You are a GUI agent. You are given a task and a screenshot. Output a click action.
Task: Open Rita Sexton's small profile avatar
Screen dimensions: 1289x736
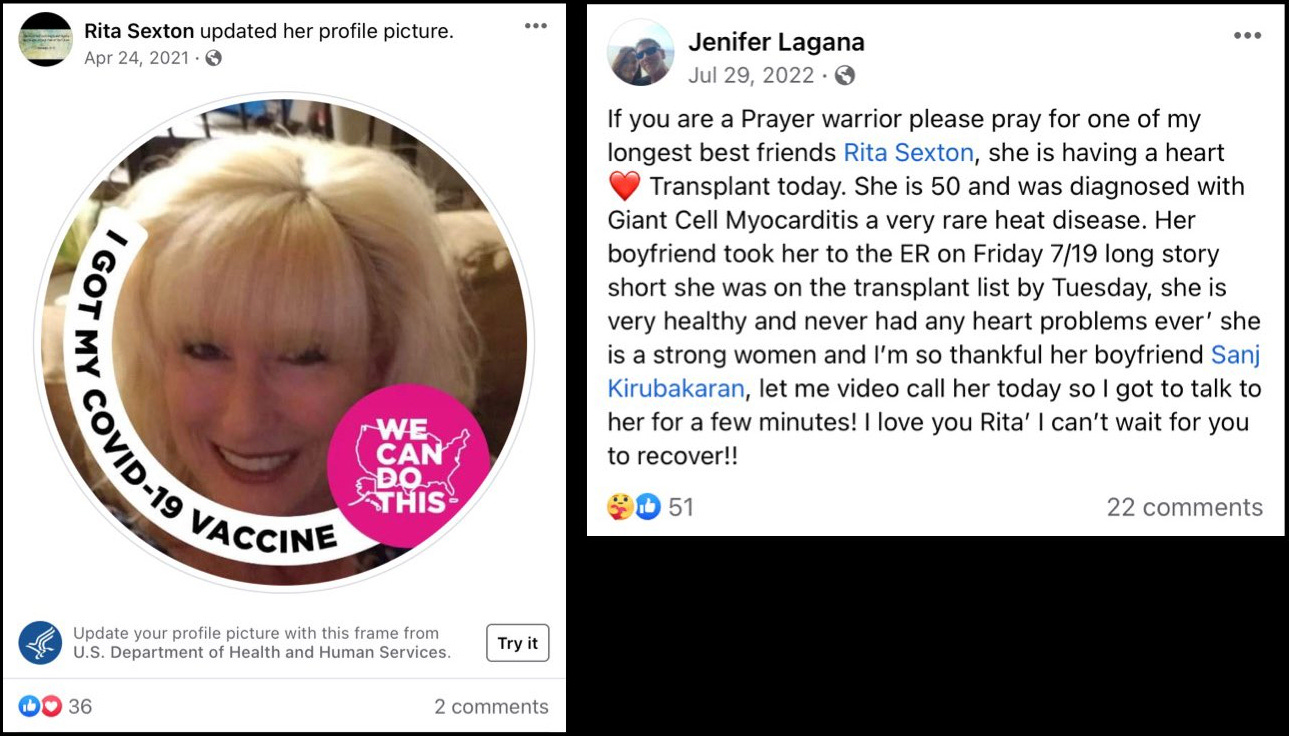click(45, 39)
